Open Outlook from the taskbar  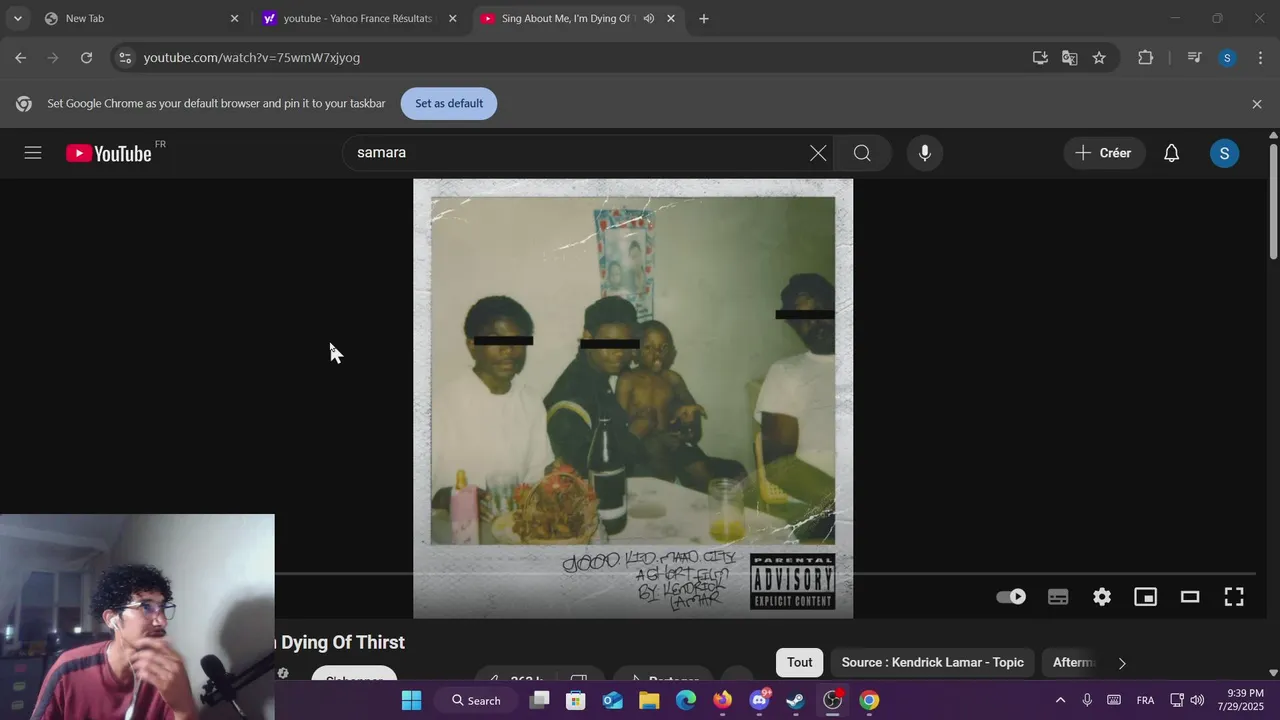[x=613, y=700]
